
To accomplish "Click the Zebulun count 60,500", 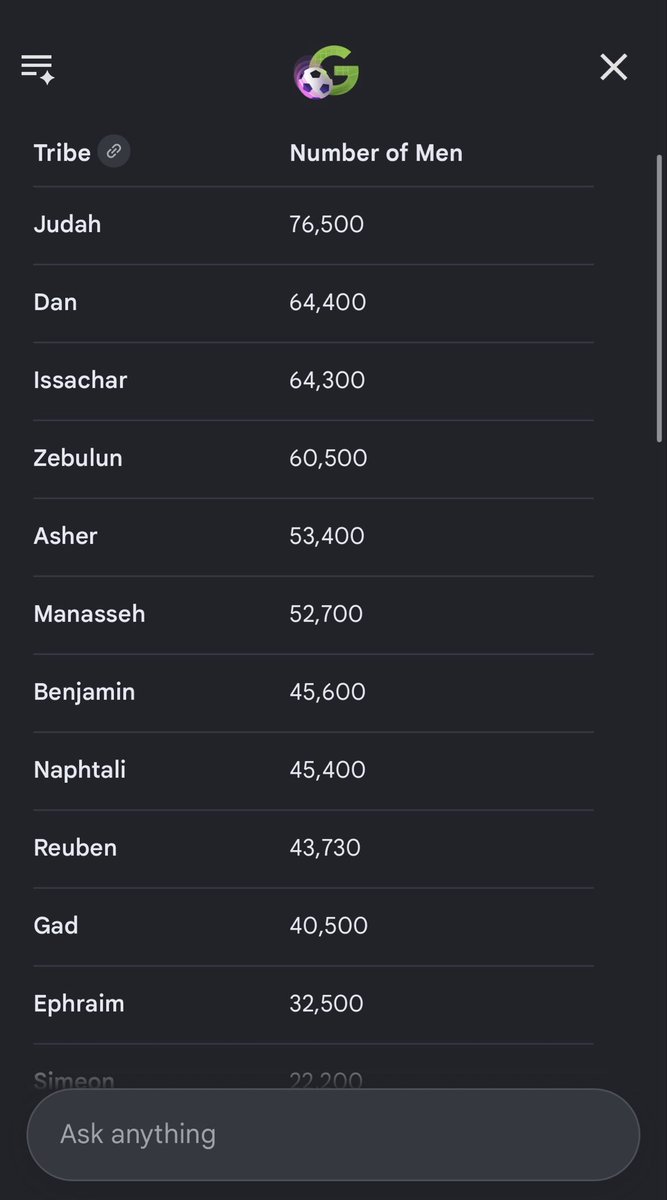I will point(328,458).
